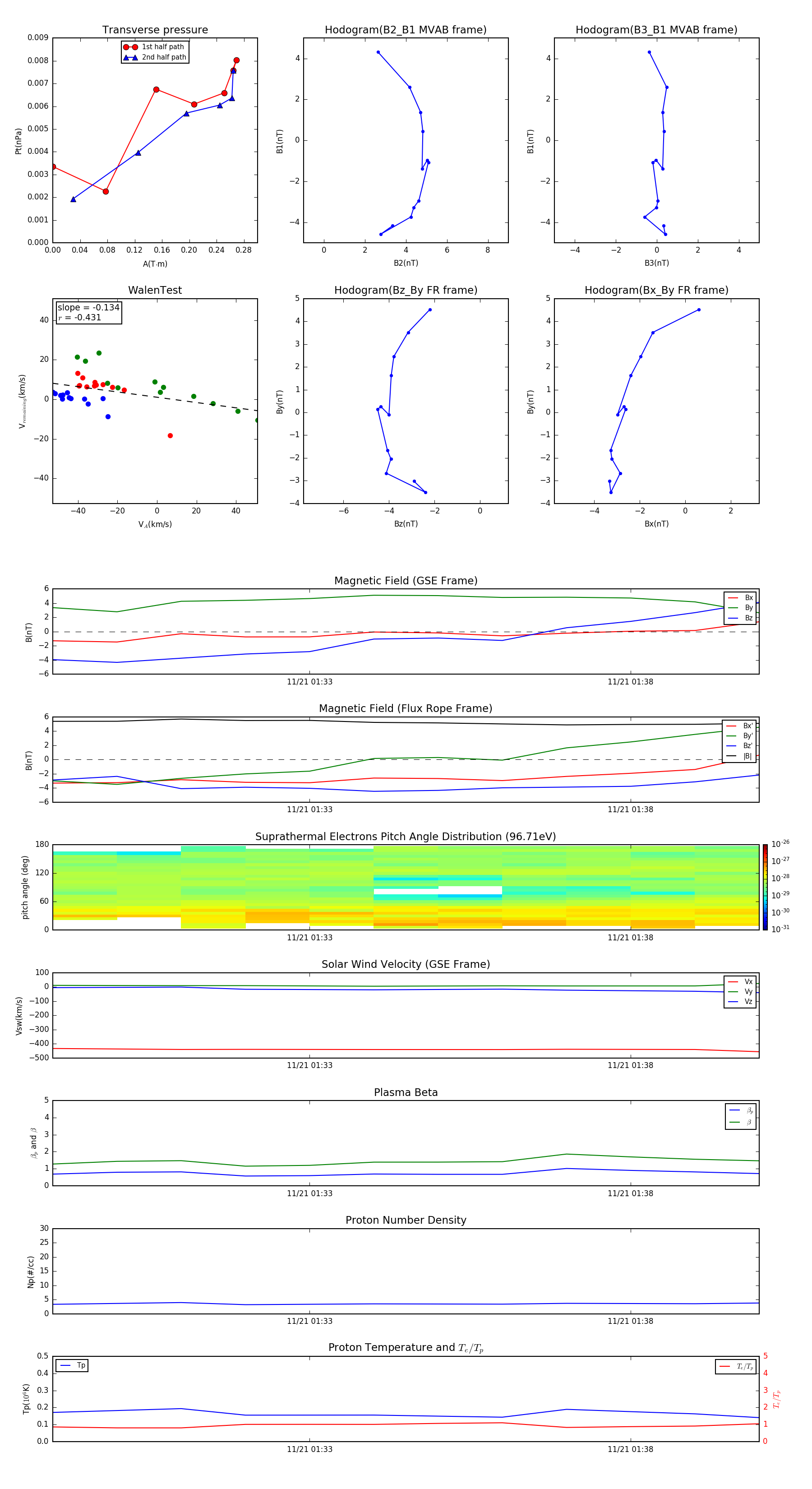
Task: Click the B3(nT) x-axis label
Action: point(656,263)
